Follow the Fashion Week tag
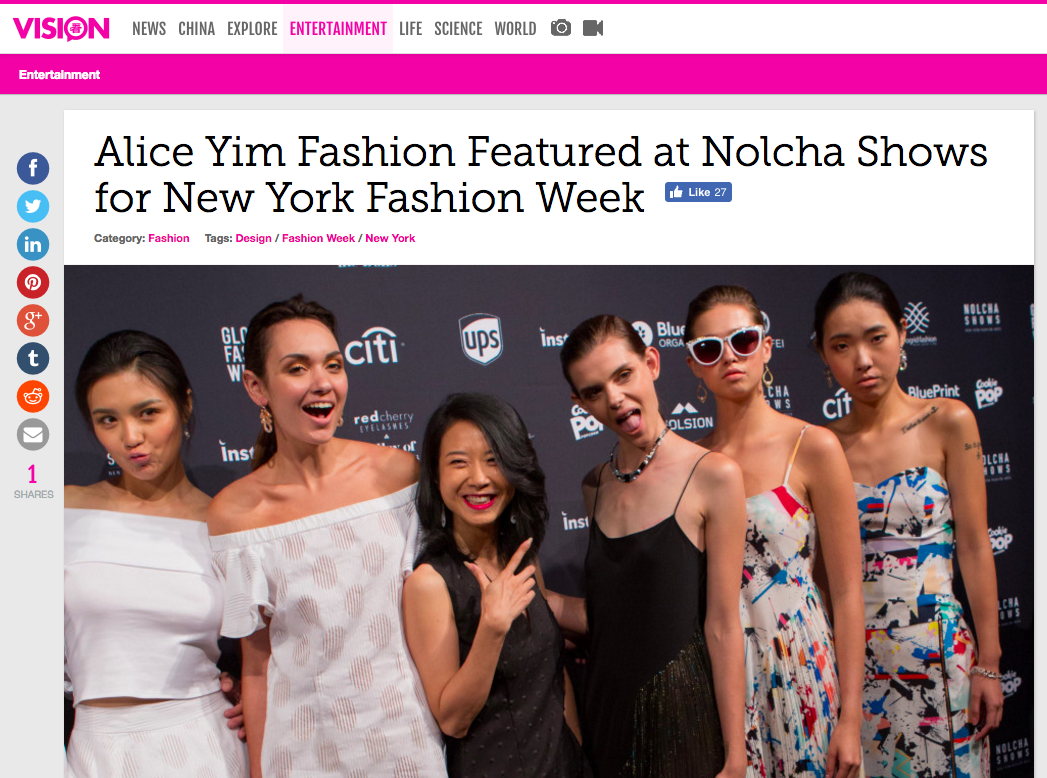 pos(319,238)
